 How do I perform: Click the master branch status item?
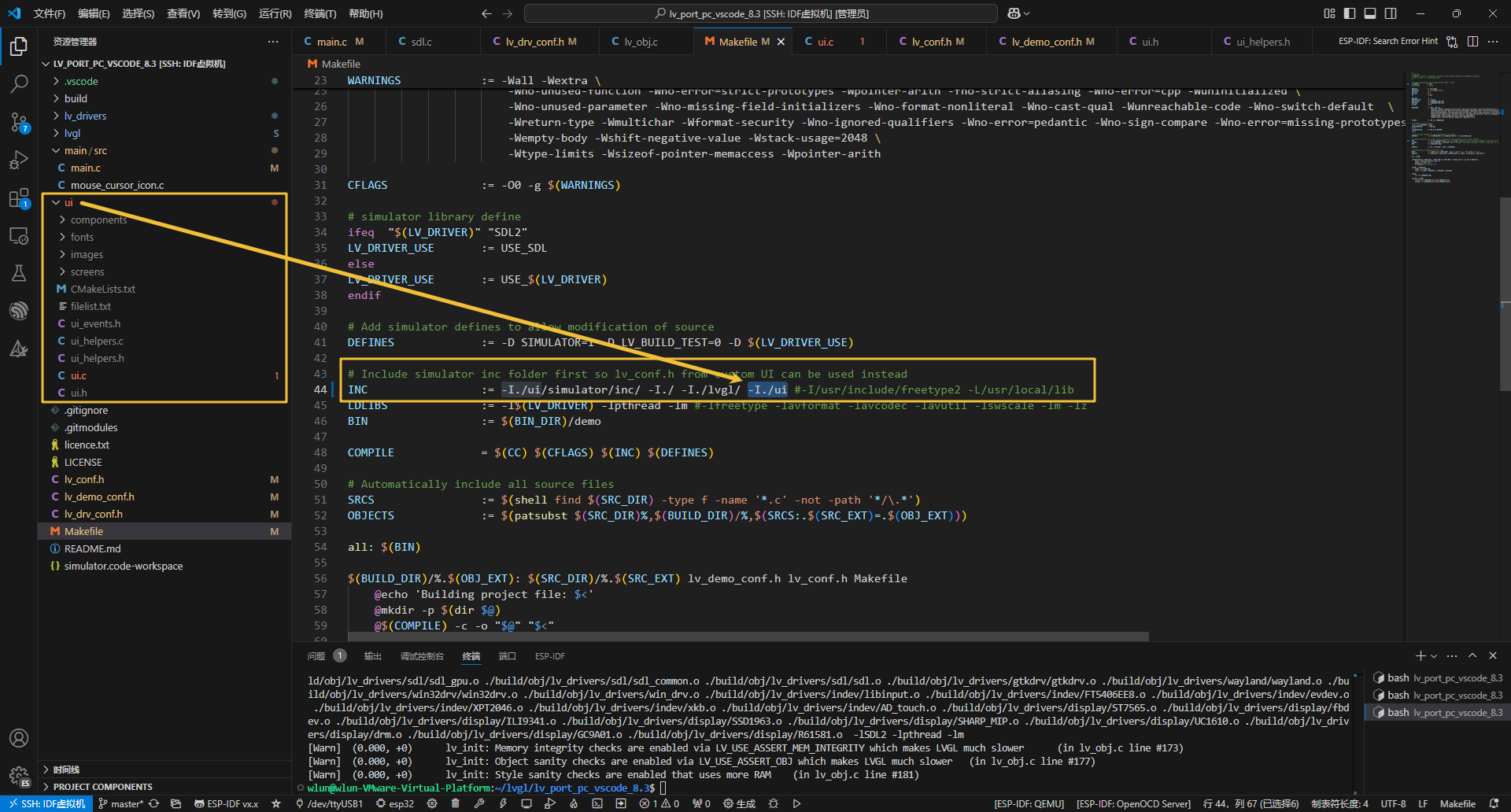121,803
